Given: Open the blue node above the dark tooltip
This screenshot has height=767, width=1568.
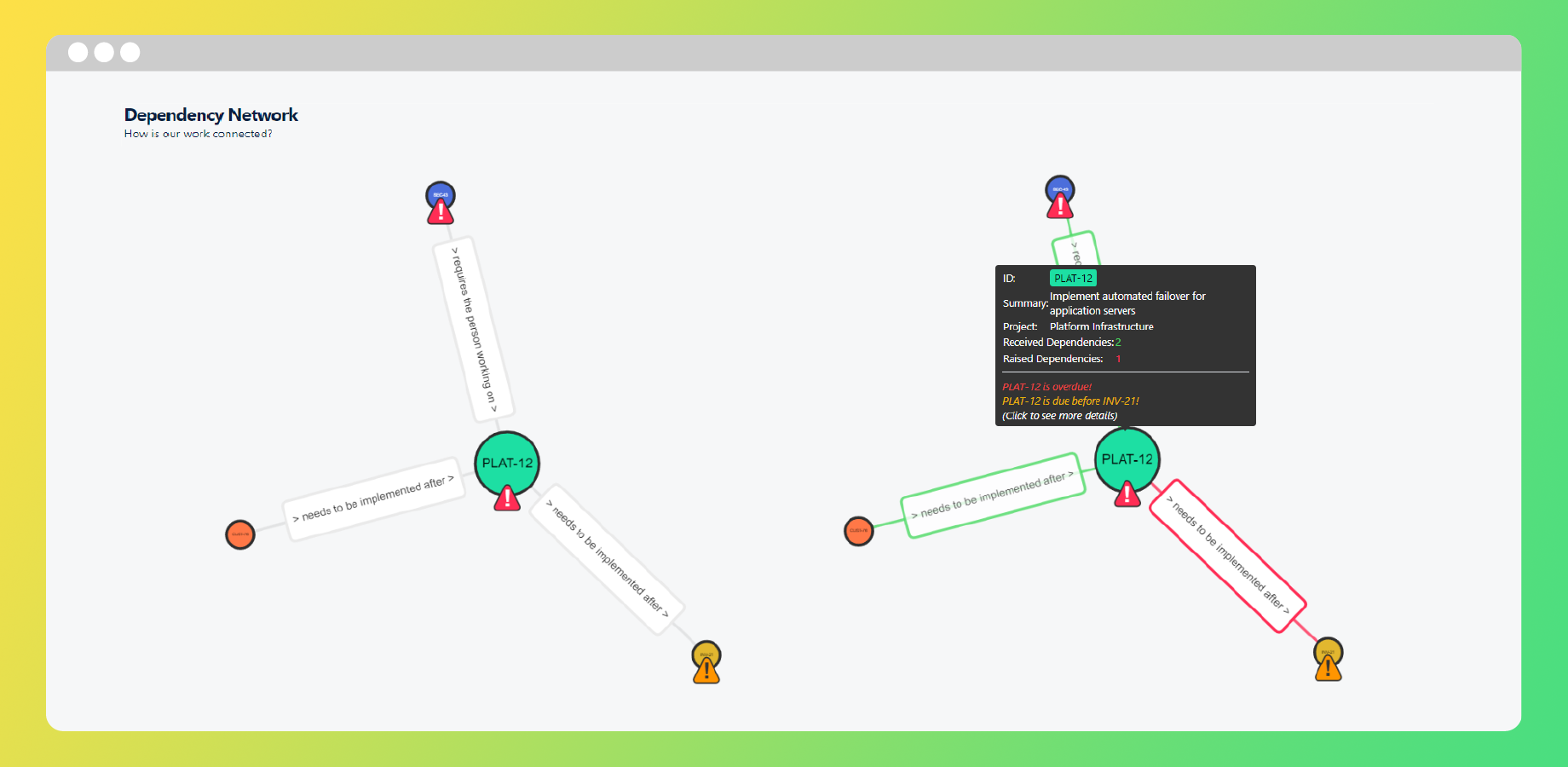Looking at the screenshot, I should pos(1060,190).
